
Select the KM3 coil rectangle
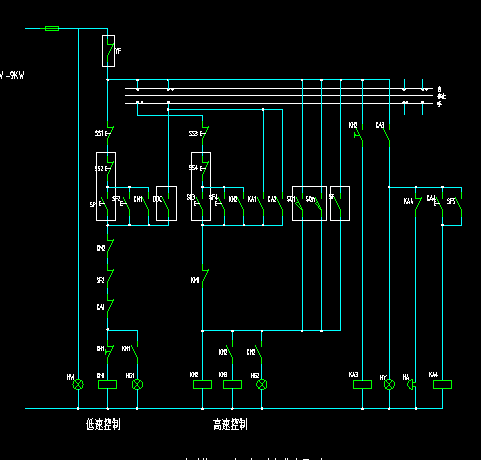232,384
